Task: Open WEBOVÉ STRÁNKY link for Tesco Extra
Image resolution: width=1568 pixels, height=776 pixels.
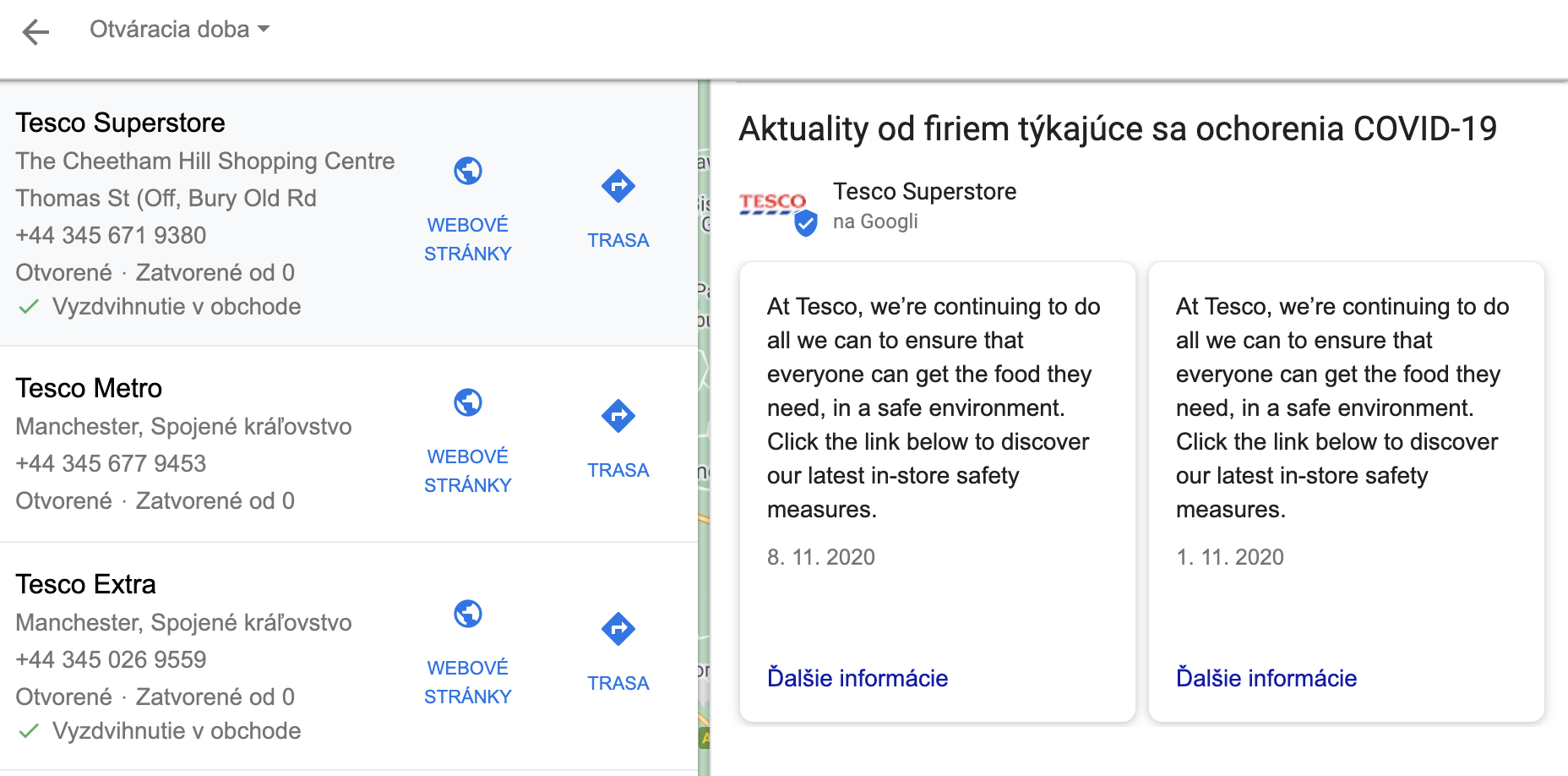Action: 468,682
